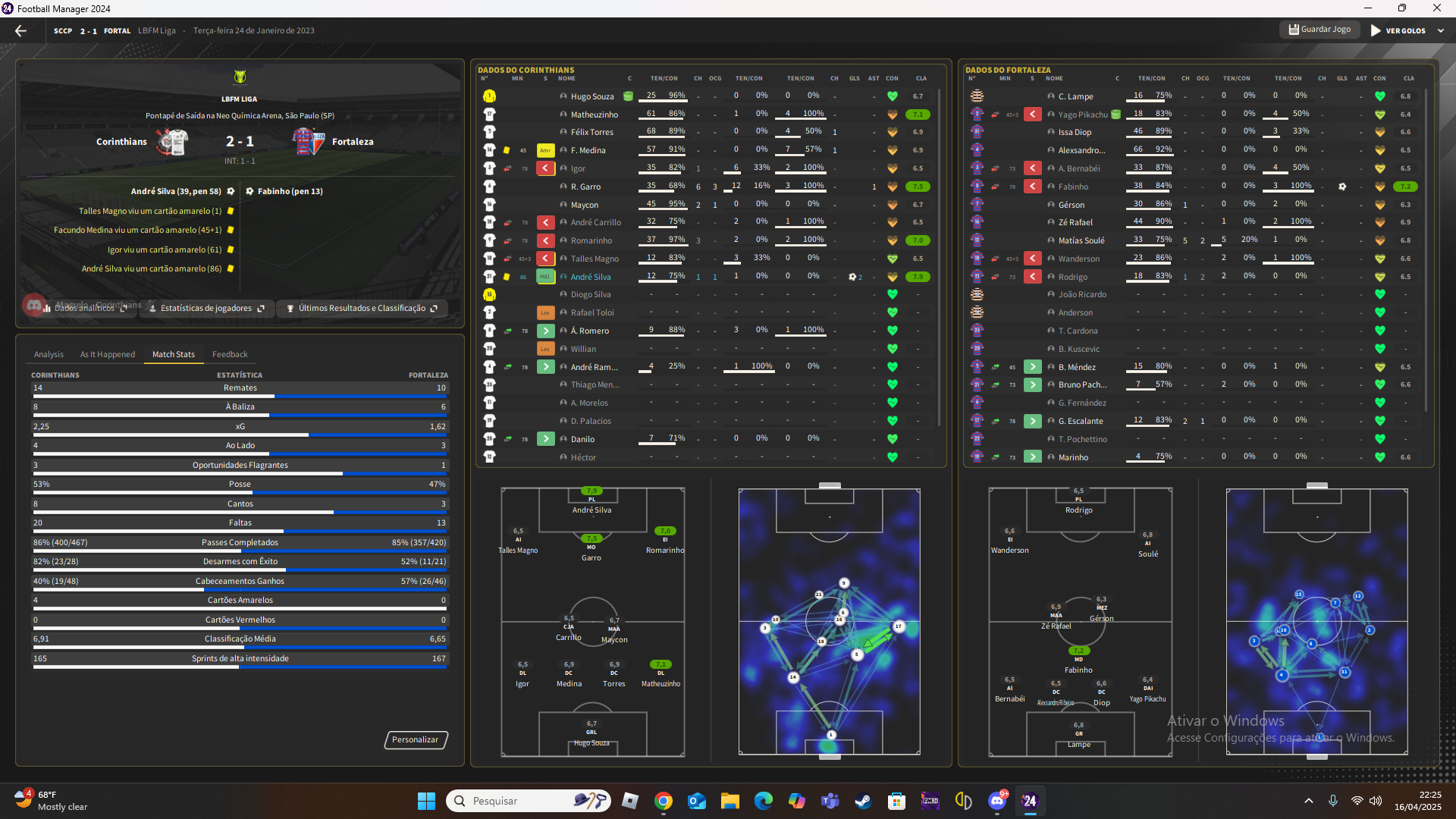Click the Windows Start button

click(x=426, y=801)
